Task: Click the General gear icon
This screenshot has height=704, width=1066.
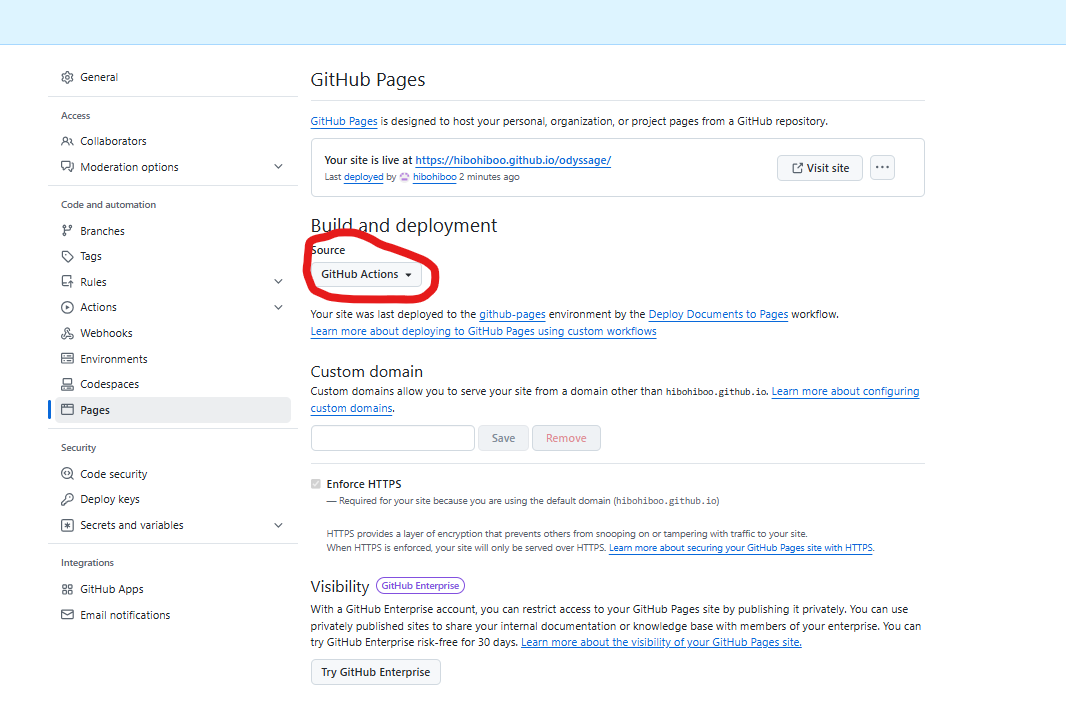Action: tap(67, 77)
